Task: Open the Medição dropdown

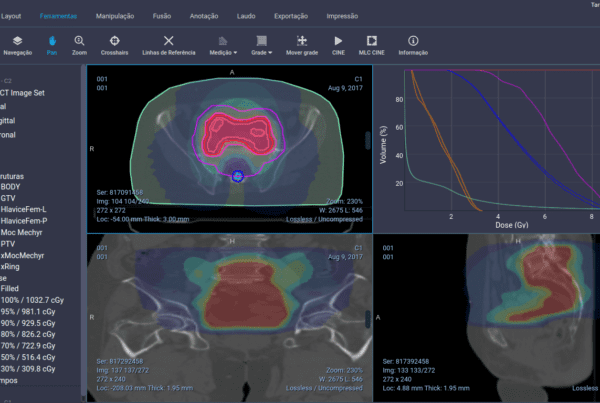Action: click(x=223, y=44)
